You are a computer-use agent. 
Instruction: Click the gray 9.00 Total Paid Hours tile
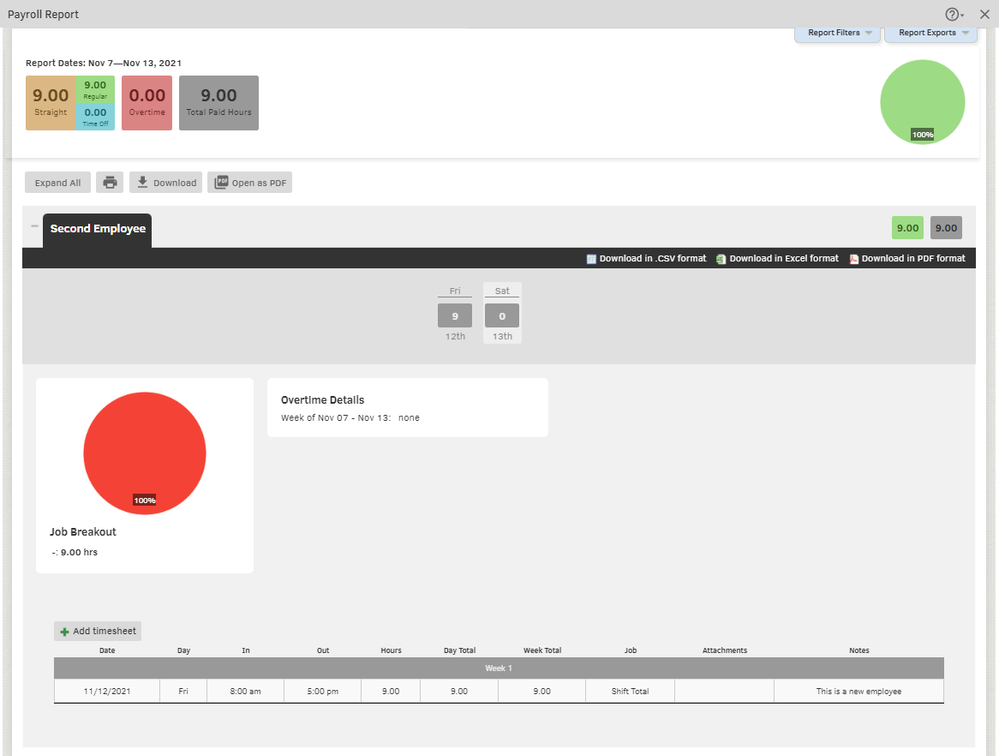[219, 103]
